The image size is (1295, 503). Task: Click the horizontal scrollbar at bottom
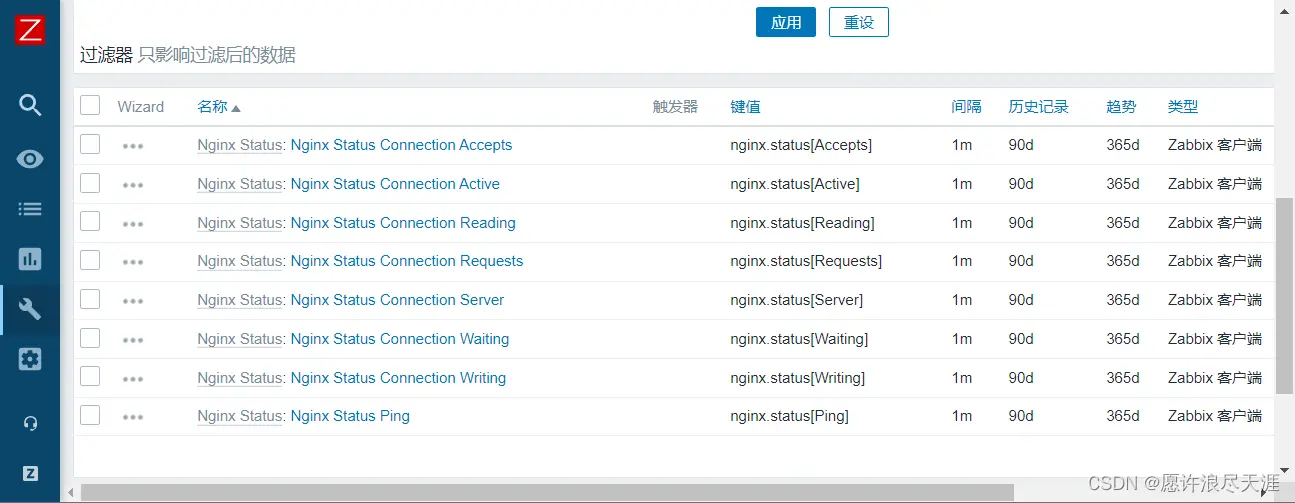(546, 492)
